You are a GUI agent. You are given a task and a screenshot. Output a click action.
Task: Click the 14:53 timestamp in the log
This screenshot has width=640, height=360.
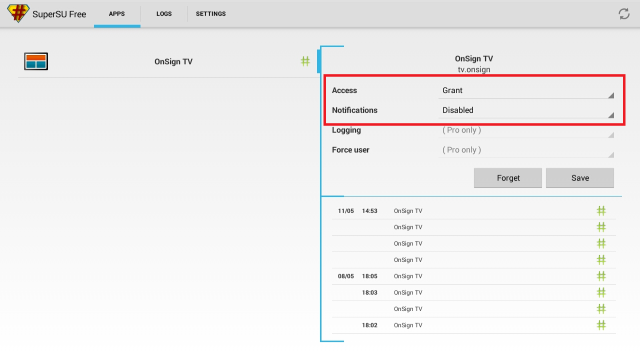coord(369,211)
